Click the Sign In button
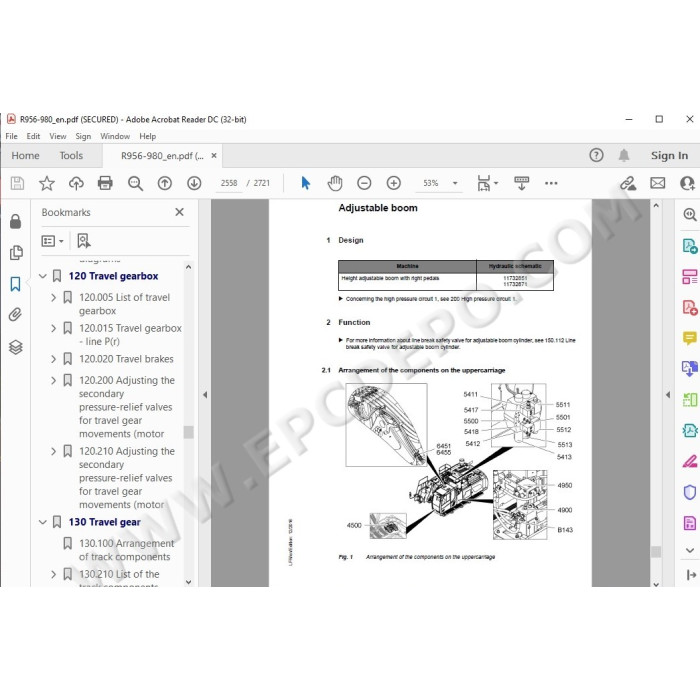700x700 pixels. (669, 155)
